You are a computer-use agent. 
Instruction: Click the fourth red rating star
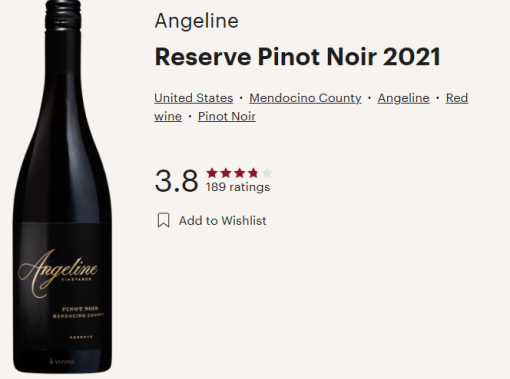point(253,173)
